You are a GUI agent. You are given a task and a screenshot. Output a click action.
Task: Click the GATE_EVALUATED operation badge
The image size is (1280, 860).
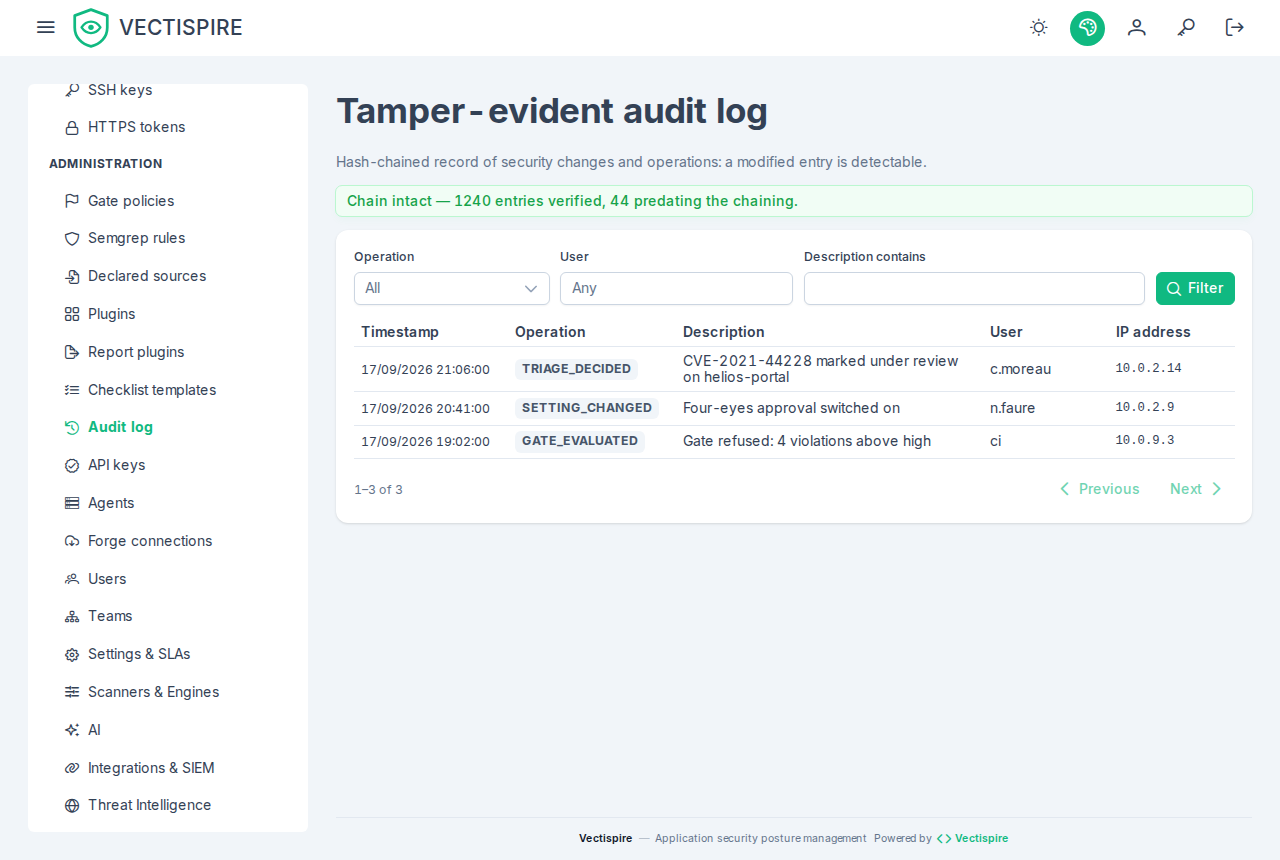[x=580, y=441]
